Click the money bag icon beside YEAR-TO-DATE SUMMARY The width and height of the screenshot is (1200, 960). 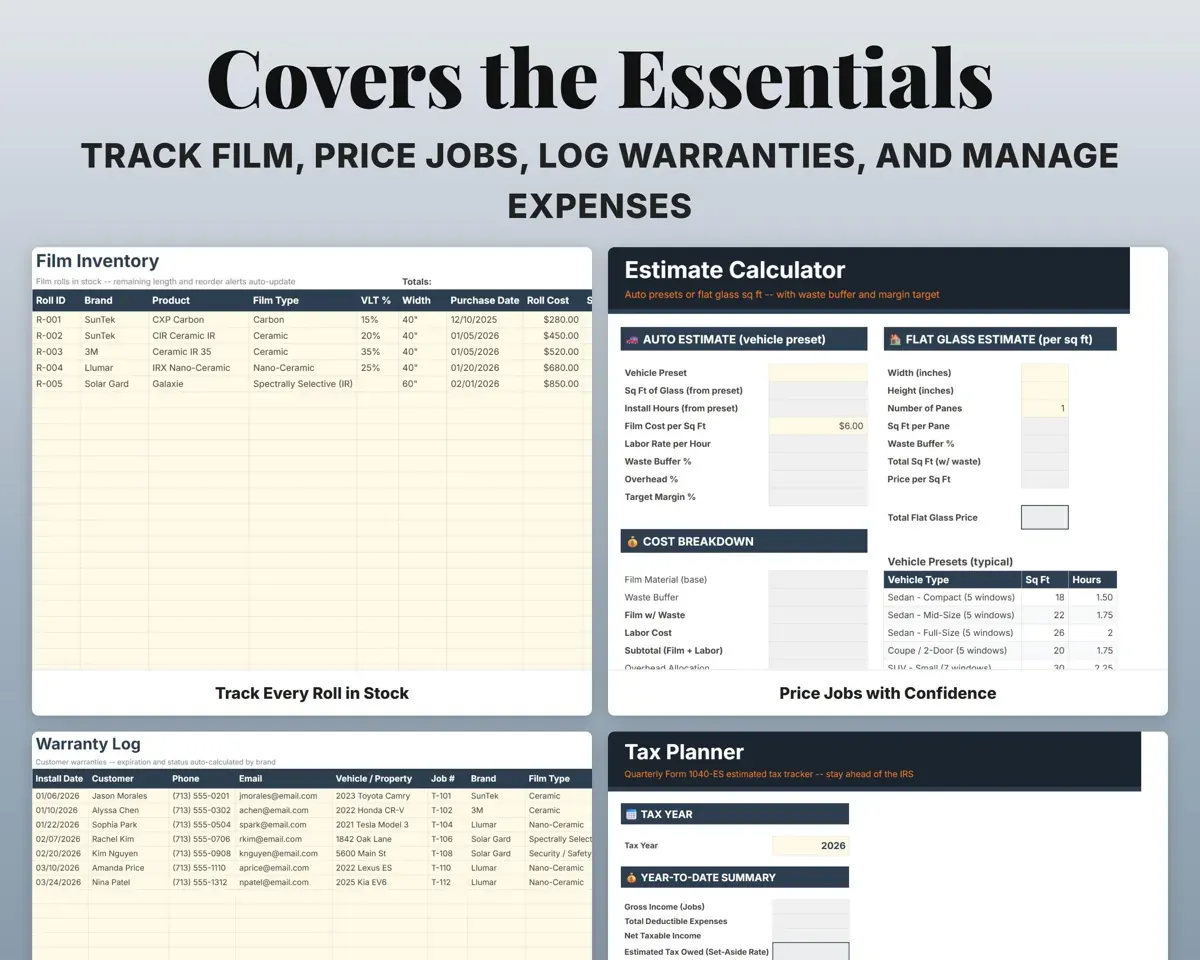coord(631,878)
